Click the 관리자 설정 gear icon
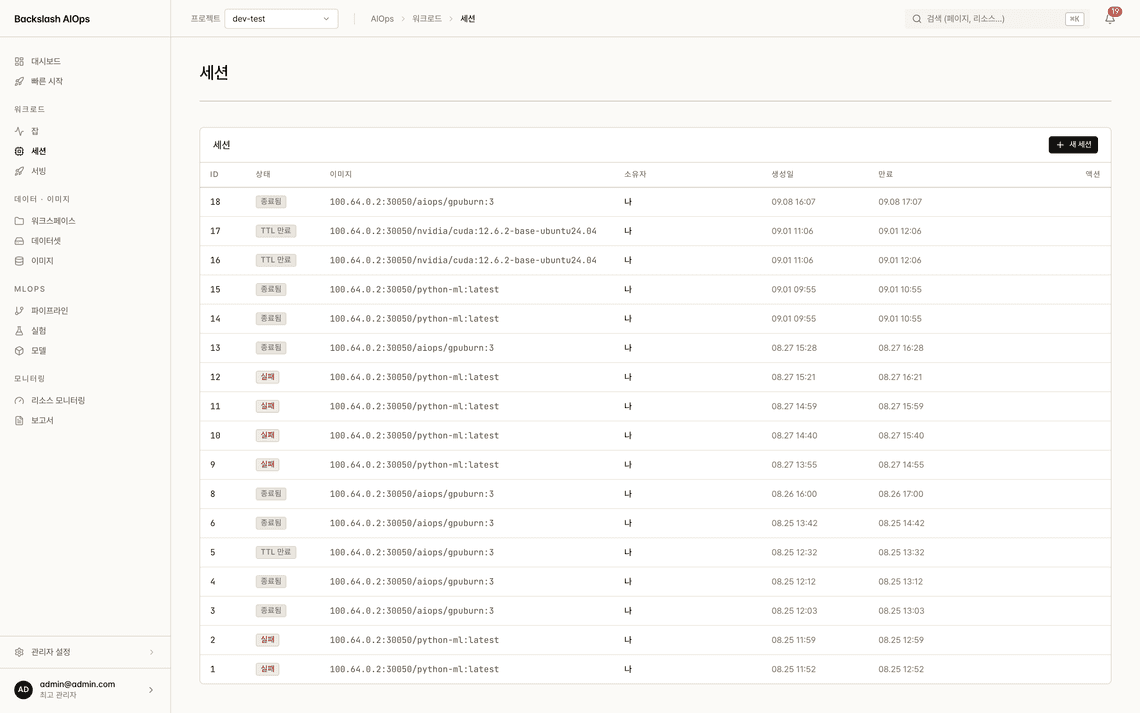This screenshot has width=1140, height=713. (20, 653)
